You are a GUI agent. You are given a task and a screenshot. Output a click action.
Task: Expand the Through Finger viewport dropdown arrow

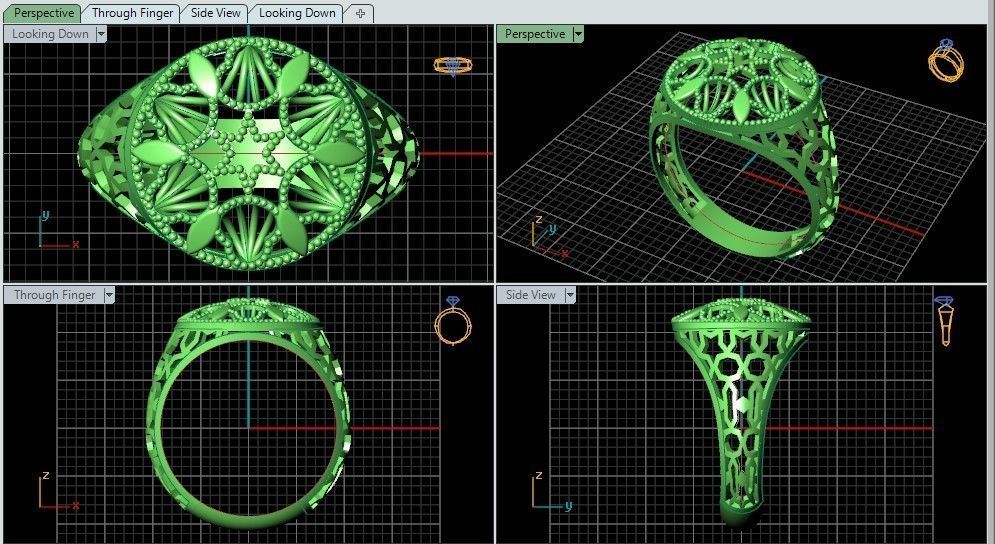pos(109,295)
